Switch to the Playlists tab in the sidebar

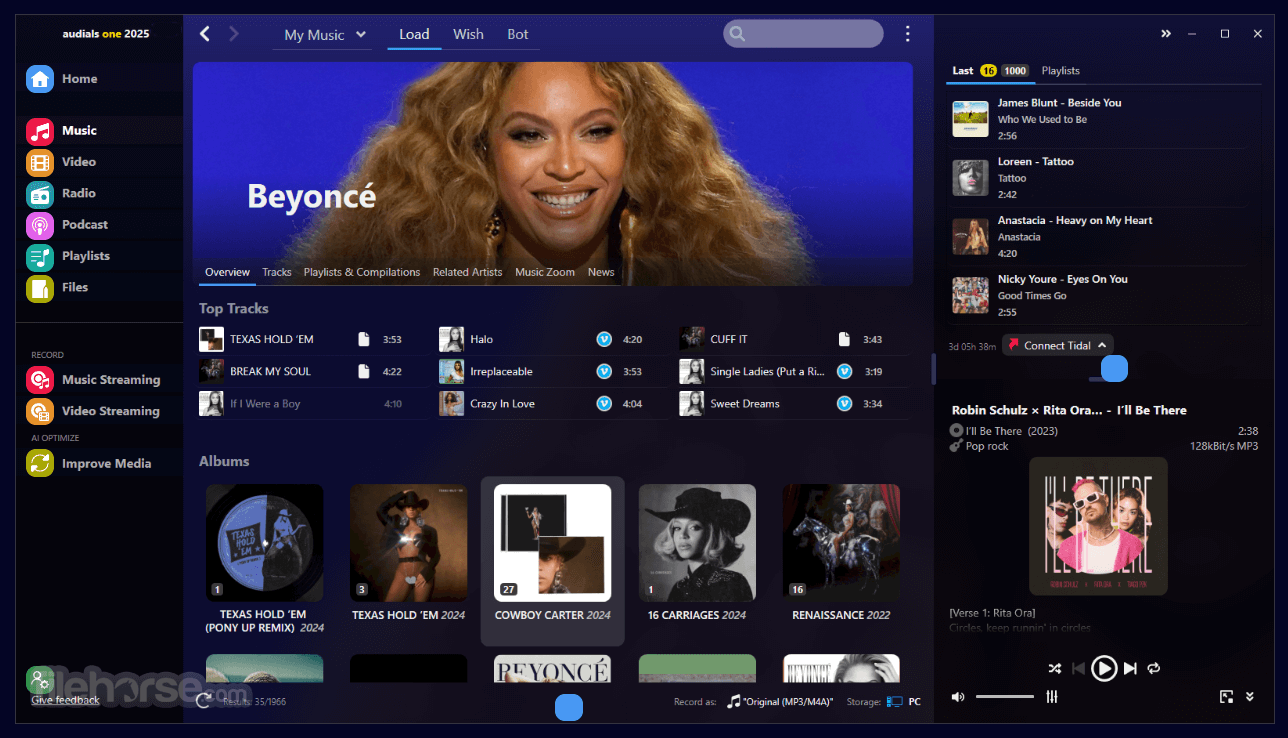[x=1061, y=71]
